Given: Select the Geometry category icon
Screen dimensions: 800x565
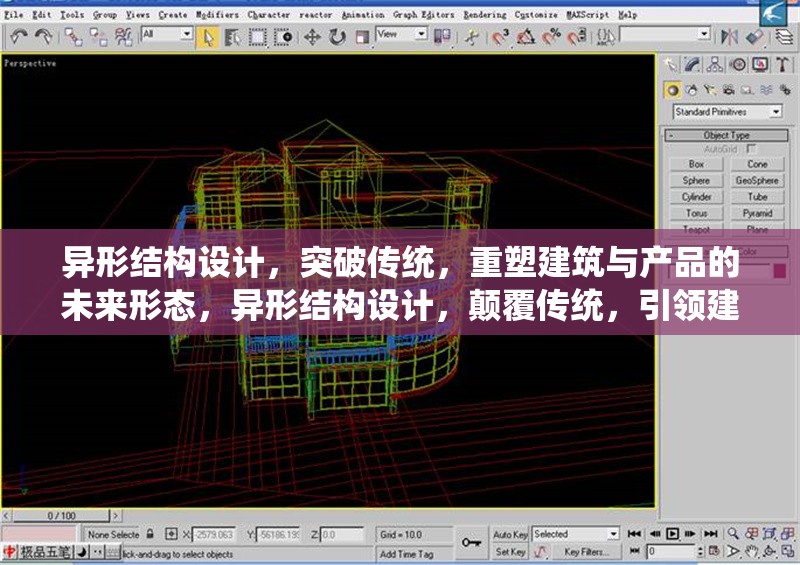Looking at the screenshot, I should [x=672, y=90].
